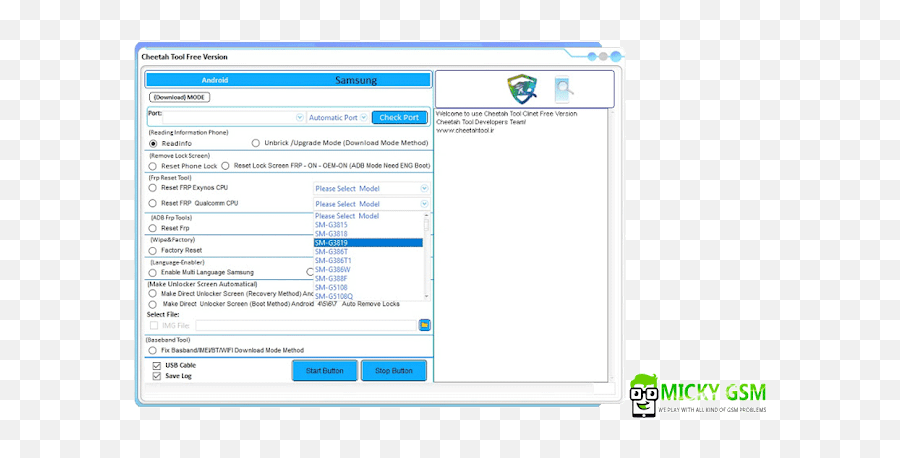The width and height of the screenshot is (900, 458).
Task: Choose SM-G3815 from the model list
Action: click(368, 225)
